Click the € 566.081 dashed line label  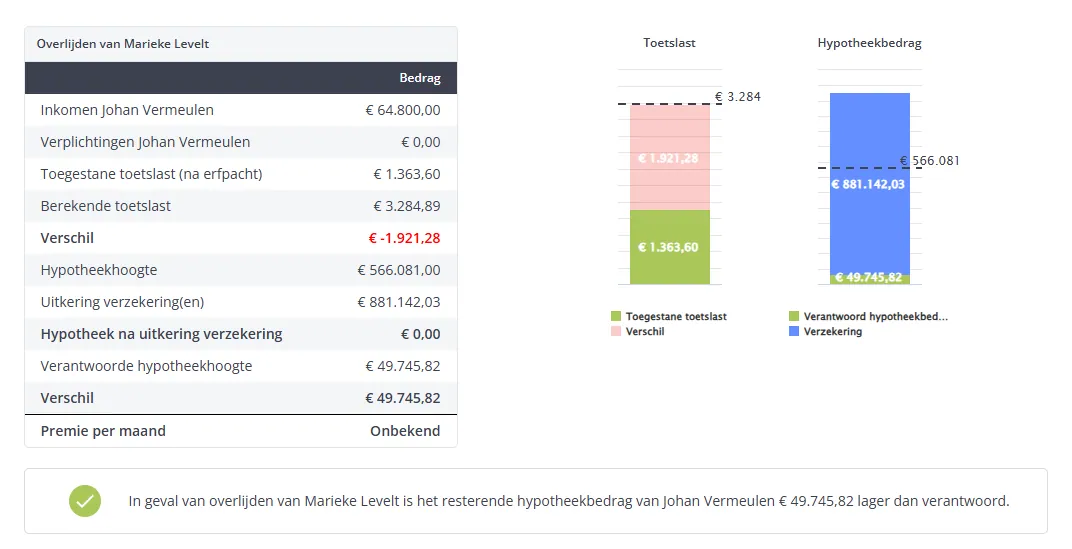[930, 161]
